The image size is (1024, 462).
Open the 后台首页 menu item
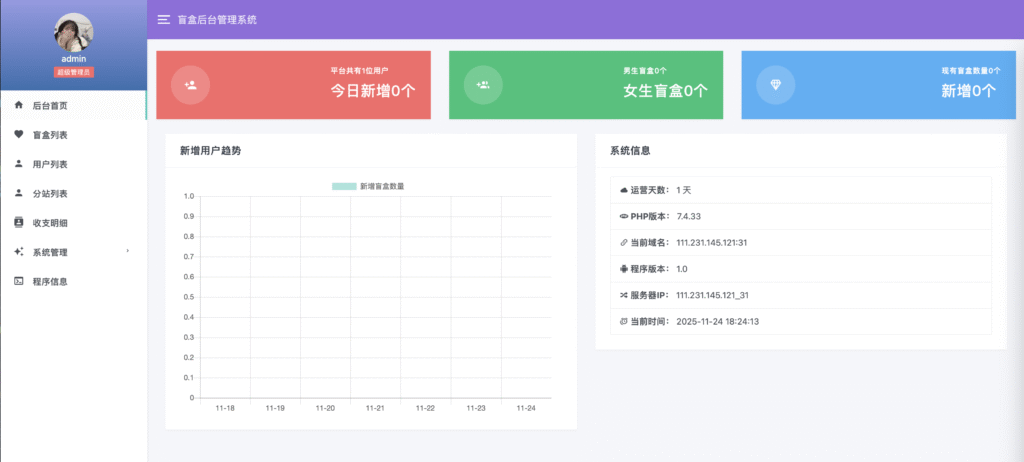pyautogui.click(x=73, y=105)
